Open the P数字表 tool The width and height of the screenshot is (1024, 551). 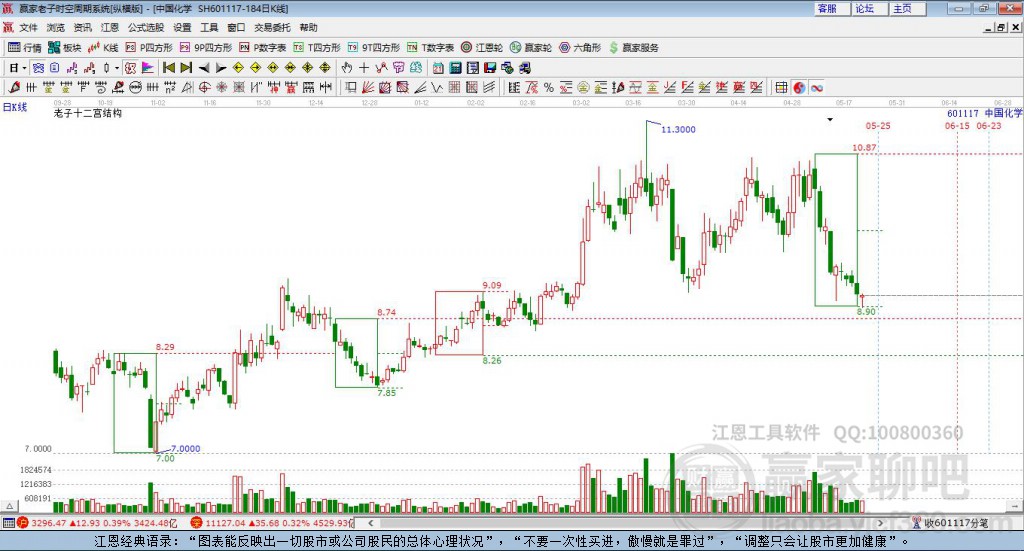pyautogui.click(x=263, y=48)
